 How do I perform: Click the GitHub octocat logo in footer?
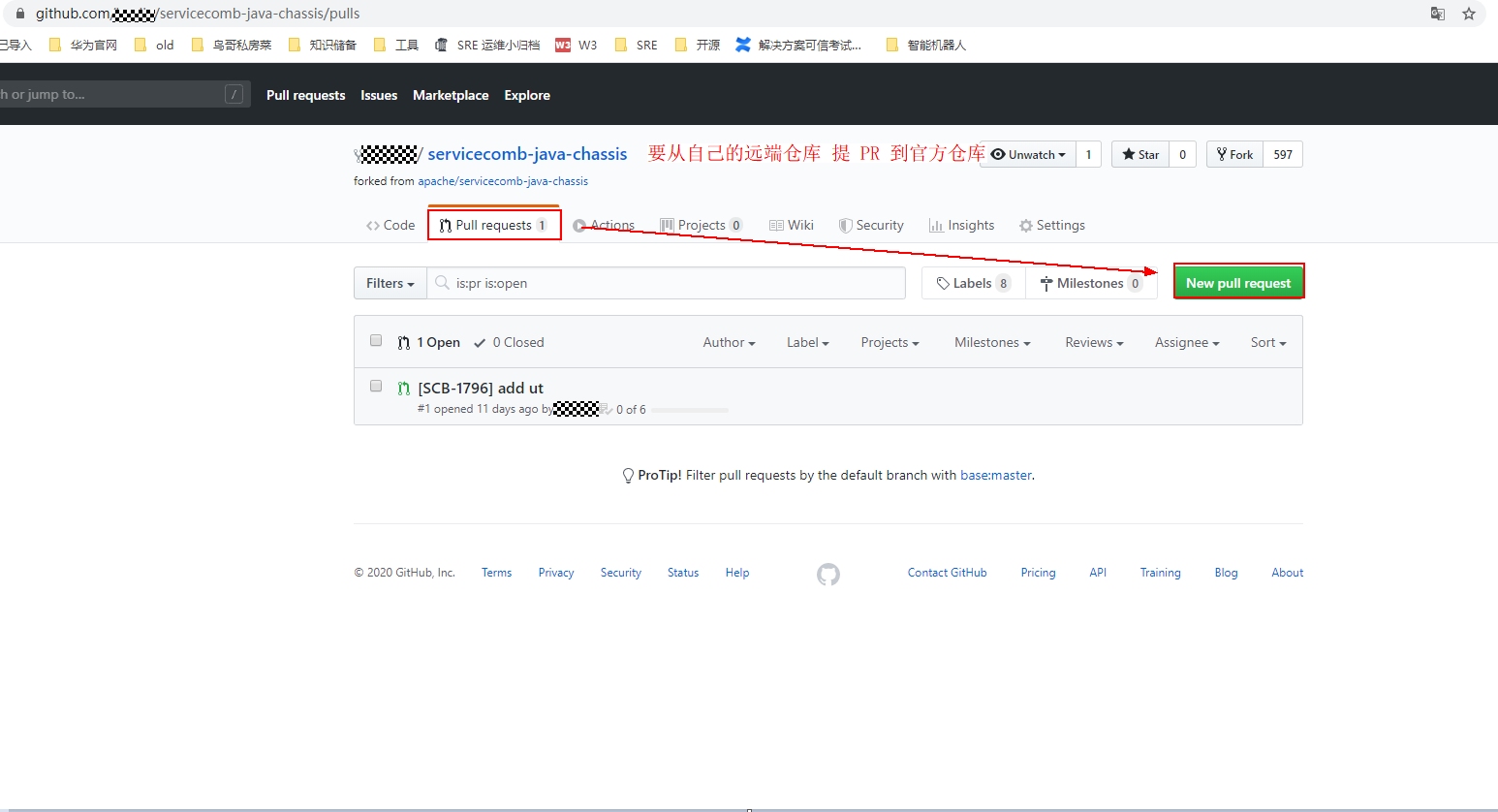pyautogui.click(x=828, y=574)
